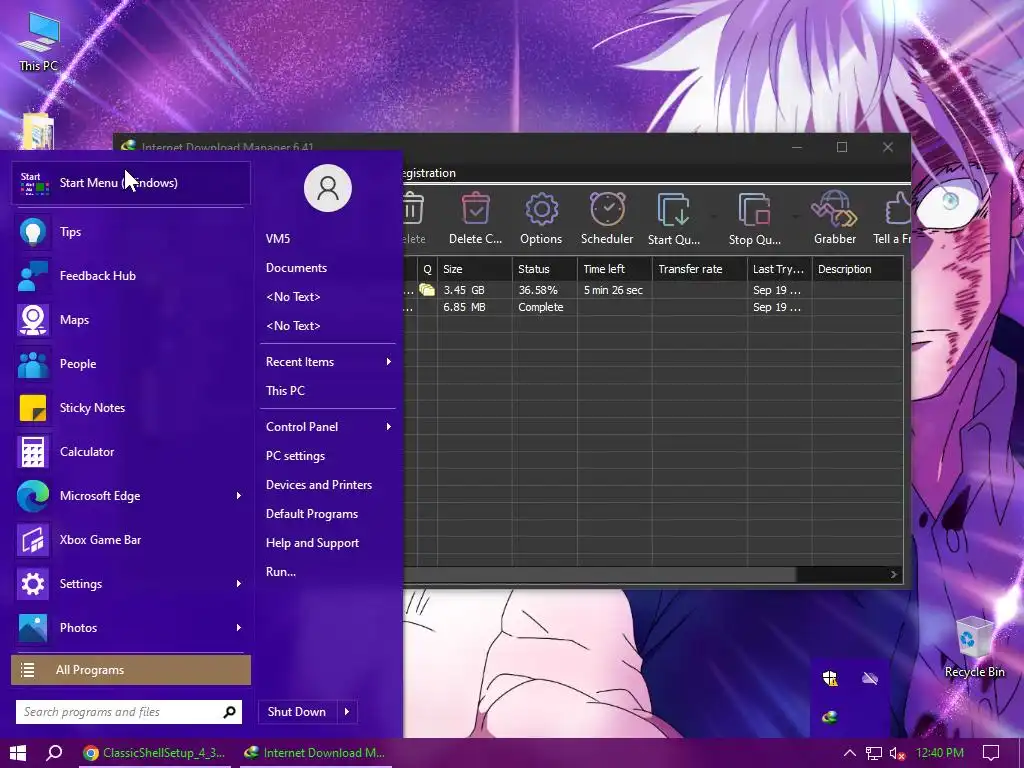
Task: Show hidden tray icons chevron
Action: click(850, 753)
